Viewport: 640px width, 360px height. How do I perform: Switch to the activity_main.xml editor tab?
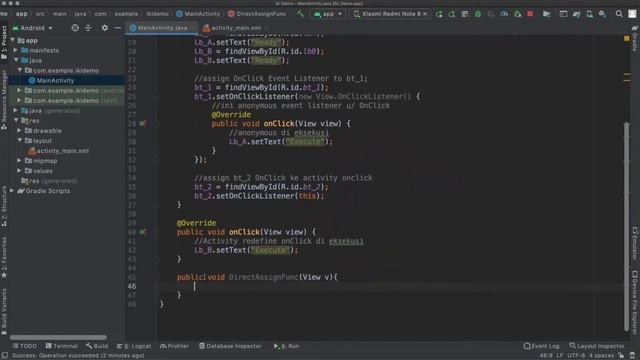click(x=236, y=28)
